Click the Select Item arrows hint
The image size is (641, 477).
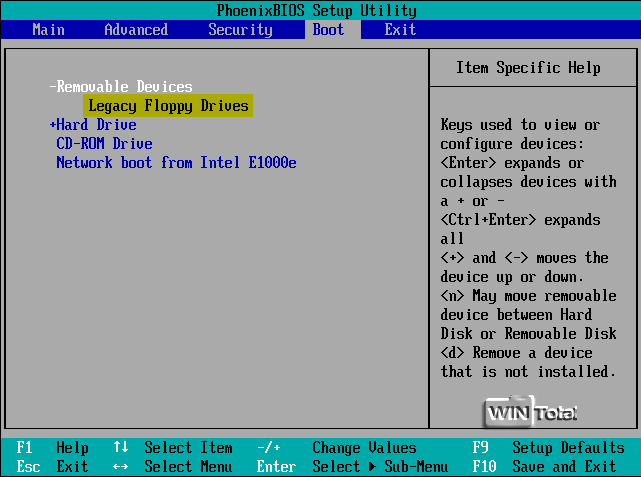coord(173,448)
